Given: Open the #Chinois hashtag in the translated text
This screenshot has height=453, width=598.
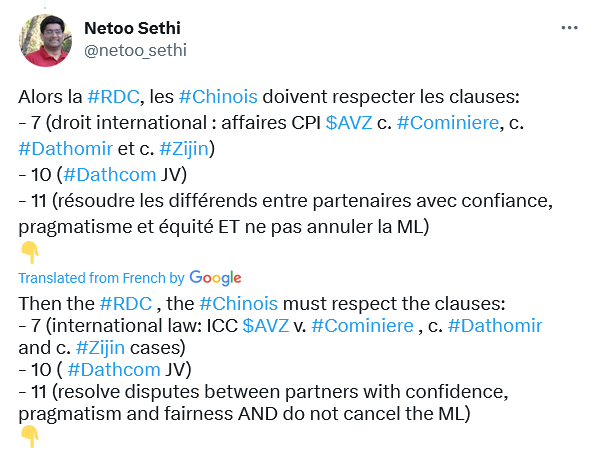Looking at the screenshot, I should click(x=238, y=304).
